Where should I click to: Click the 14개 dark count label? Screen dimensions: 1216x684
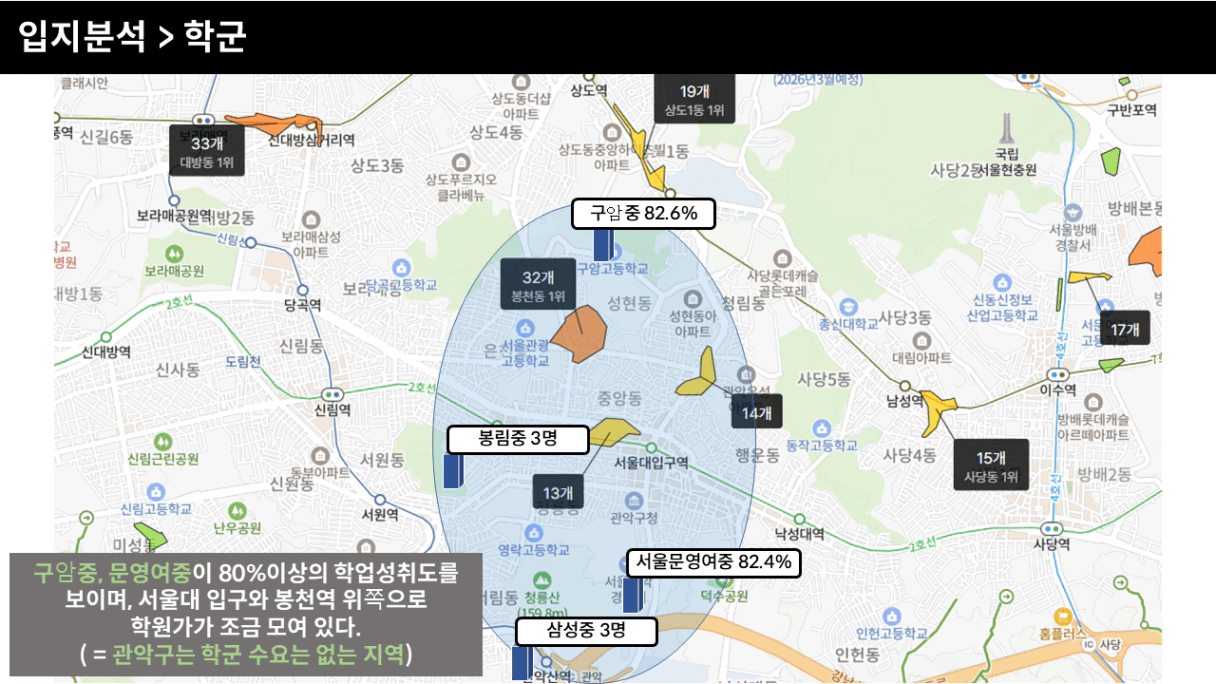tap(757, 411)
